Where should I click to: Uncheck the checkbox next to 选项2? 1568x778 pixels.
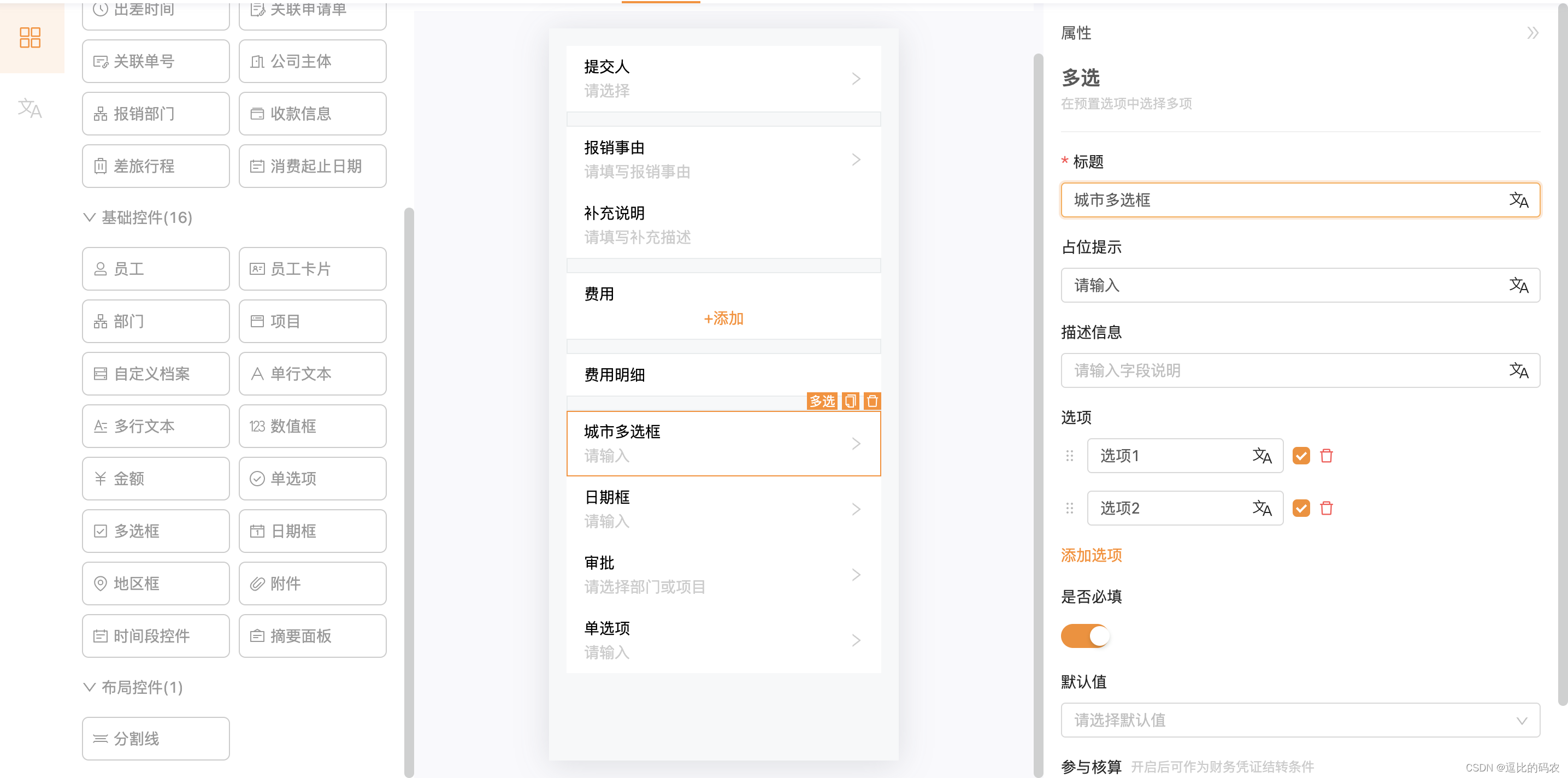tap(1301, 508)
